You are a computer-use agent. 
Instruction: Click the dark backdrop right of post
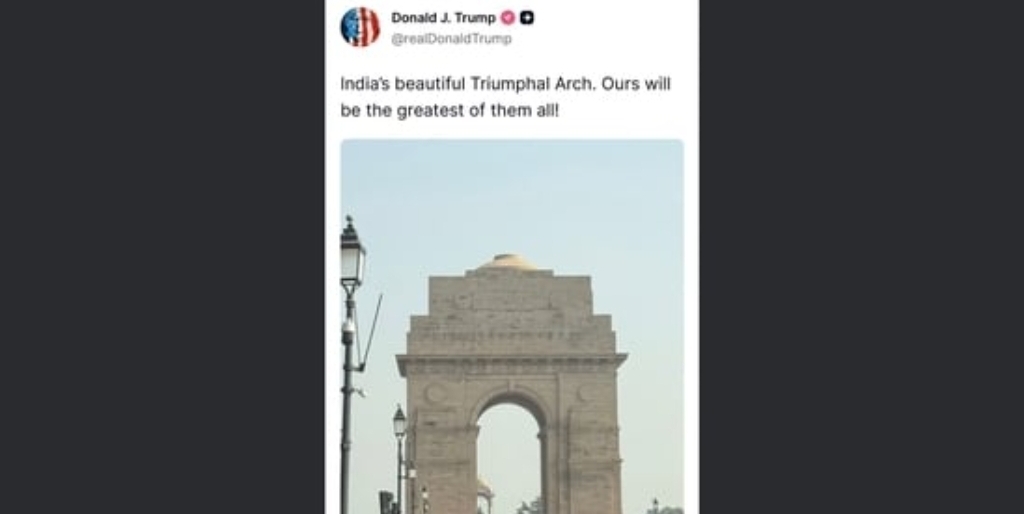click(x=861, y=257)
